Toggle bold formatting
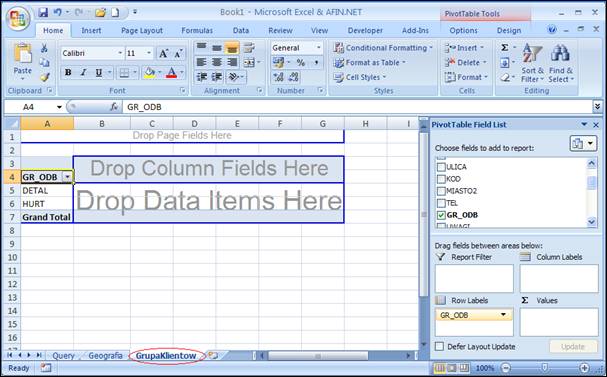This screenshot has width=607, height=377. [x=68, y=72]
